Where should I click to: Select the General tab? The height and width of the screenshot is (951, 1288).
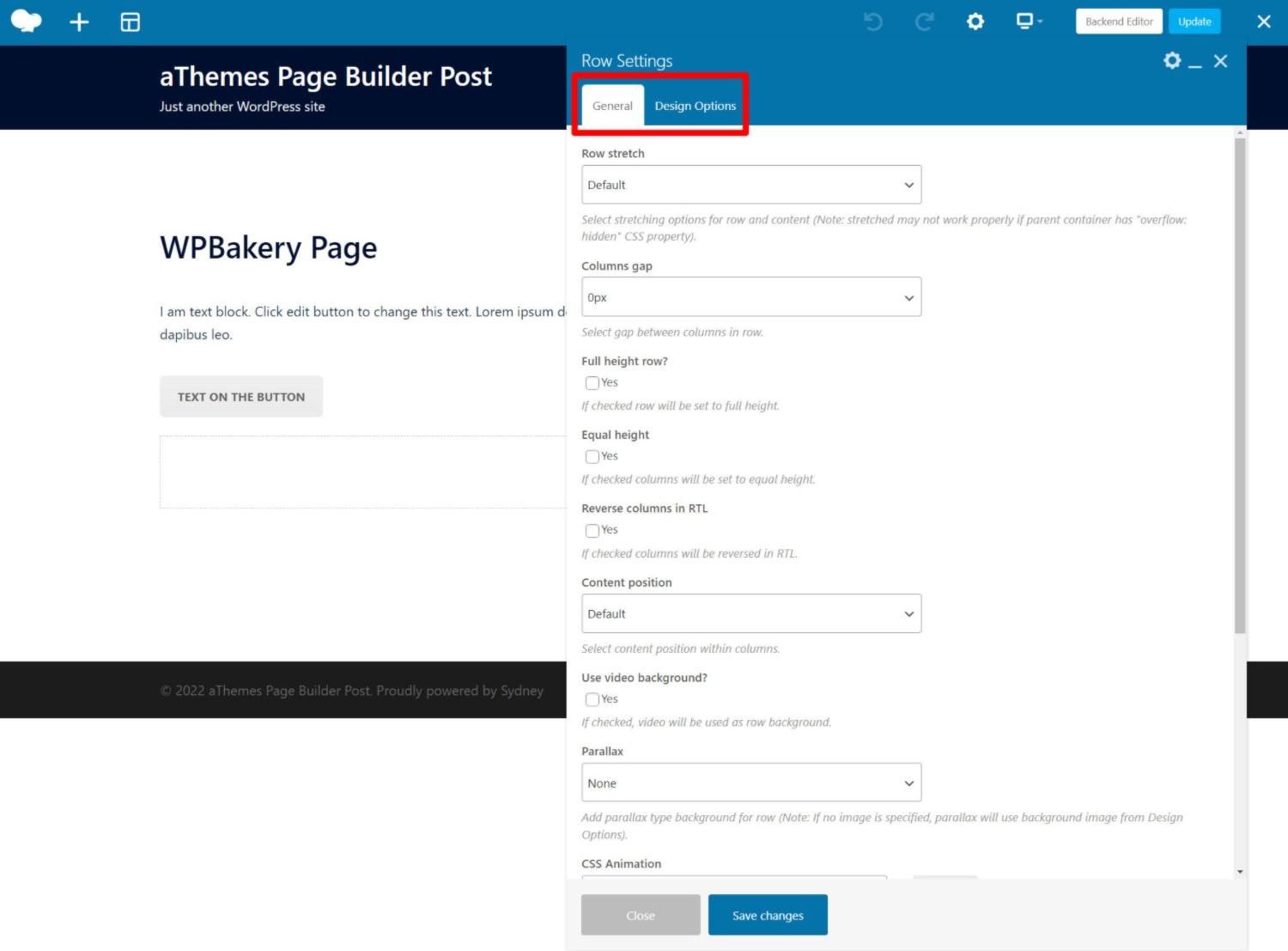coord(612,106)
